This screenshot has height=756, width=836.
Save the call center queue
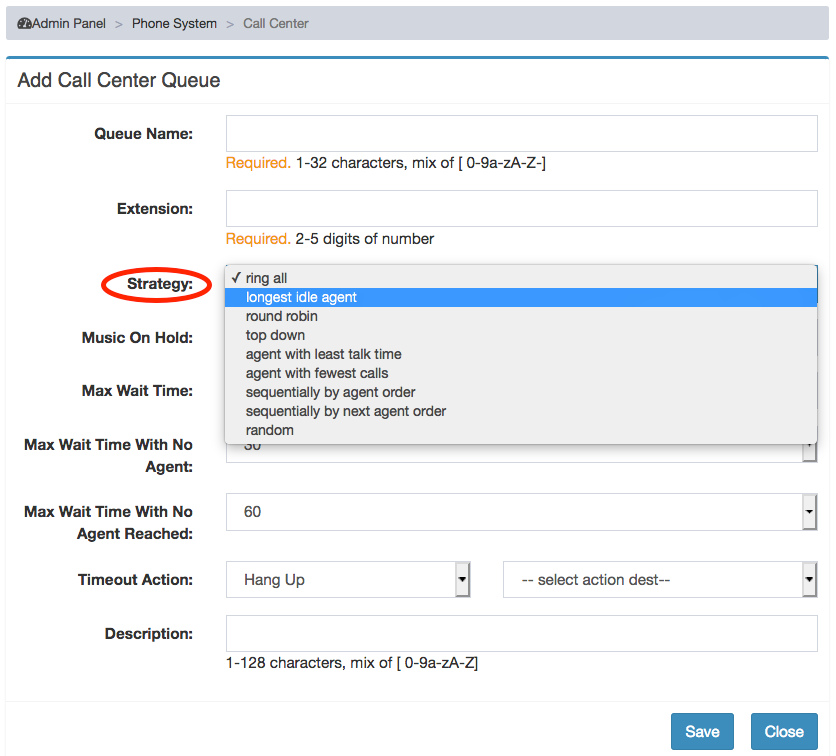(702, 731)
